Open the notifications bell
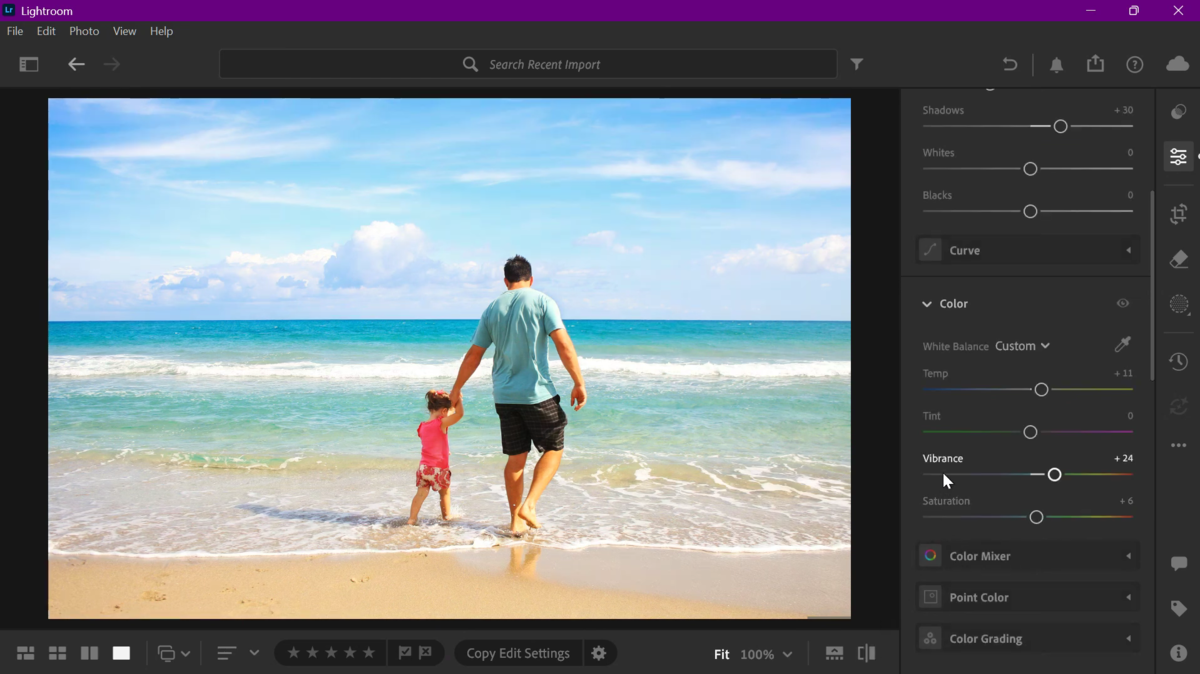This screenshot has height=674, width=1200. click(1056, 64)
